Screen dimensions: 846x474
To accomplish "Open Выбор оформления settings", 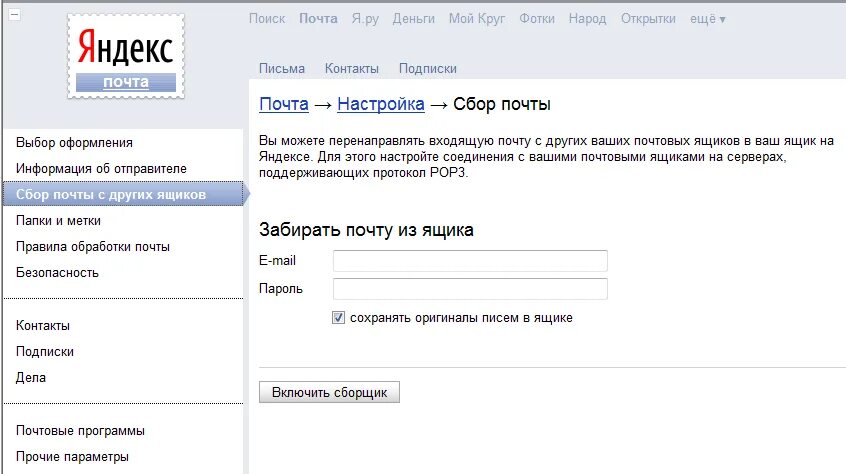I will click(x=74, y=143).
